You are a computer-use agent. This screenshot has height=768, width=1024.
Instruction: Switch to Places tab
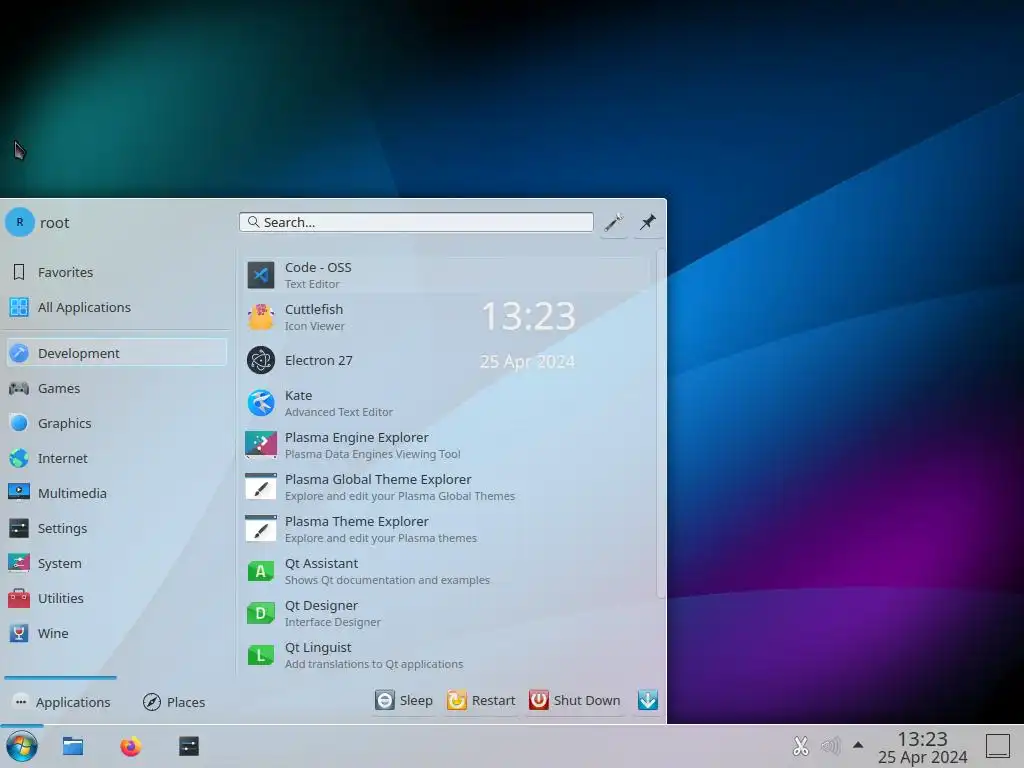pyautogui.click(x=174, y=702)
